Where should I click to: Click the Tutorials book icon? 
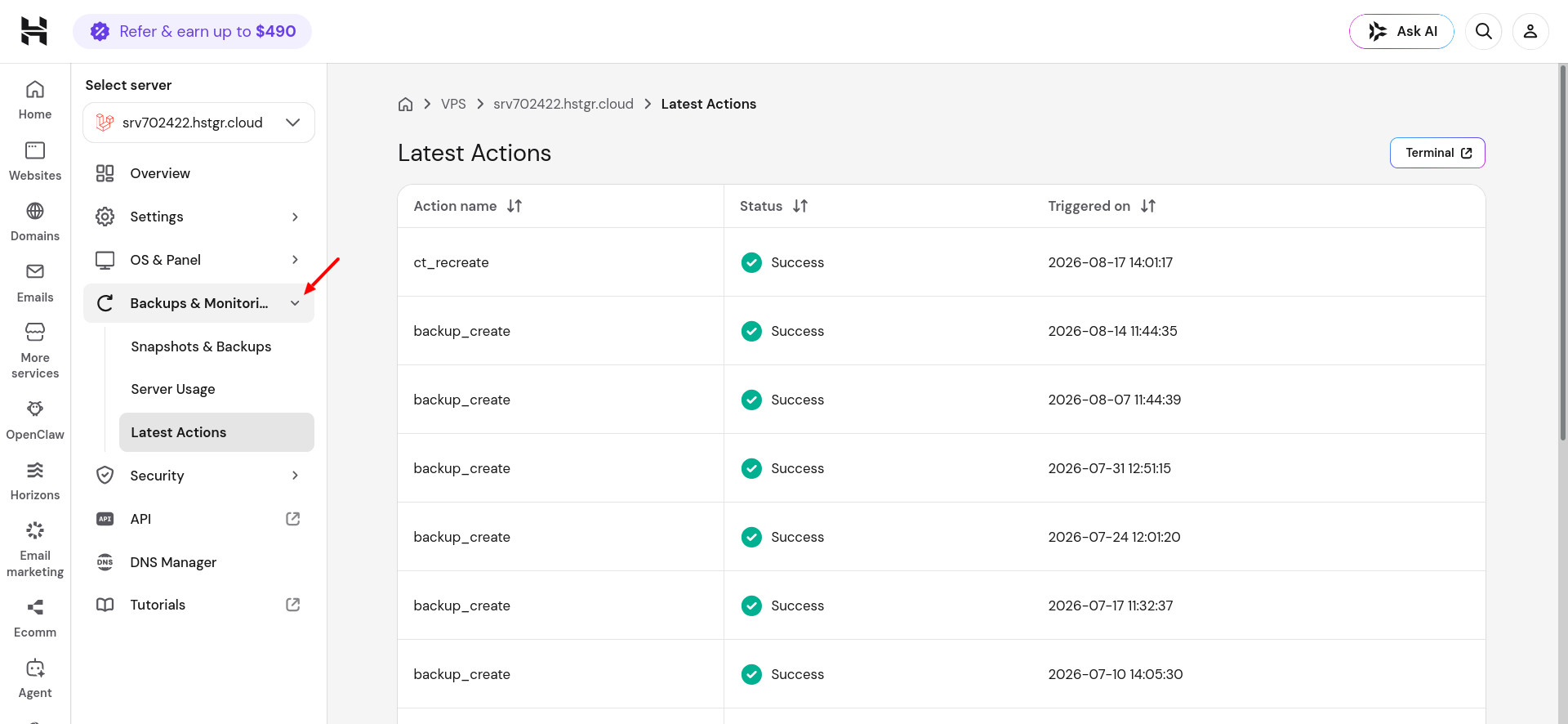tap(105, 605)
